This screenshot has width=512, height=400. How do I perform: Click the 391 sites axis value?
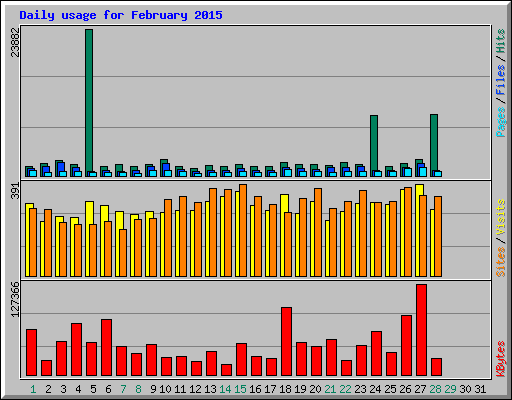click(15, 191)
